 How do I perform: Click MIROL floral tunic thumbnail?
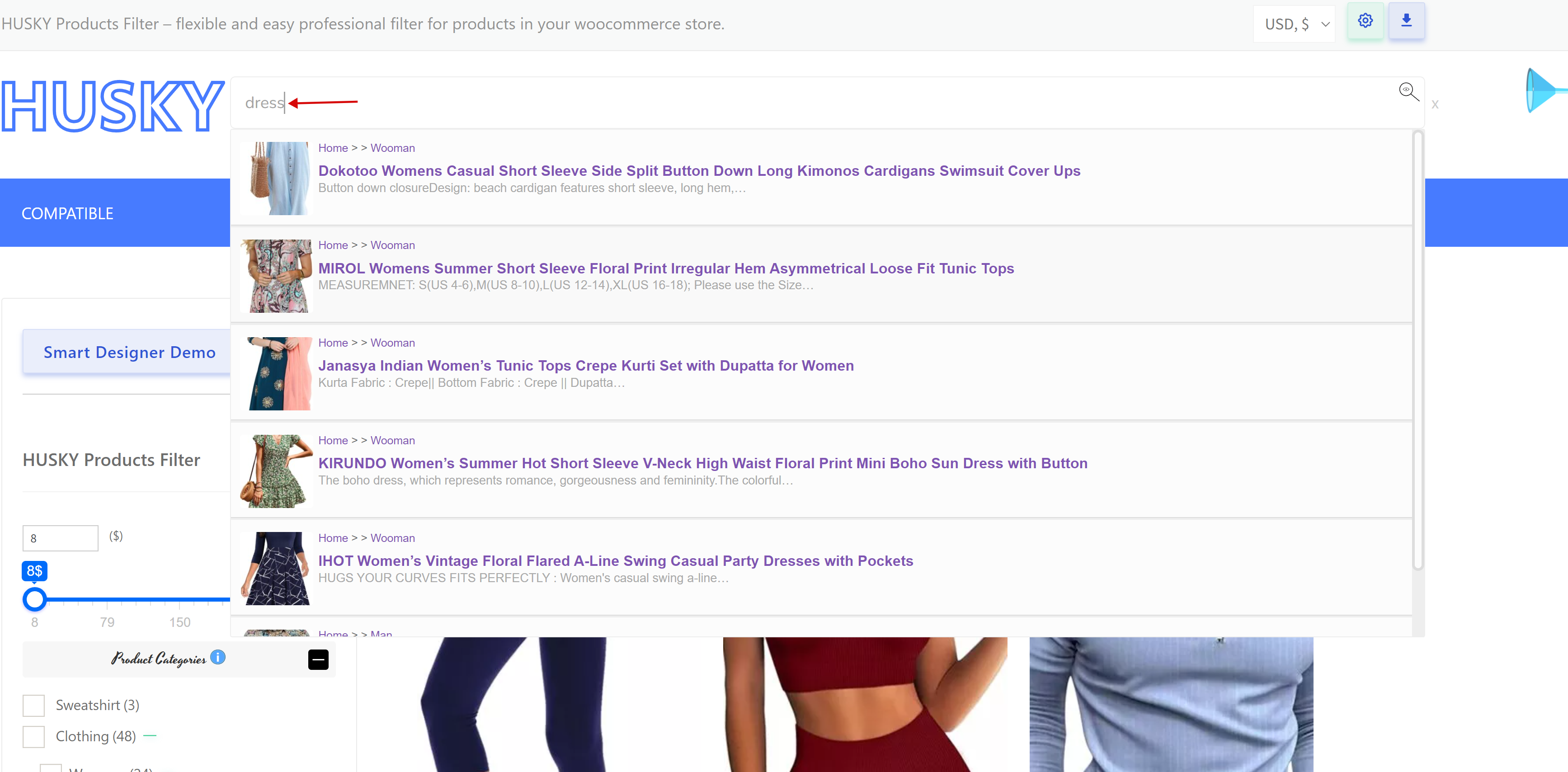pos(276,276)
